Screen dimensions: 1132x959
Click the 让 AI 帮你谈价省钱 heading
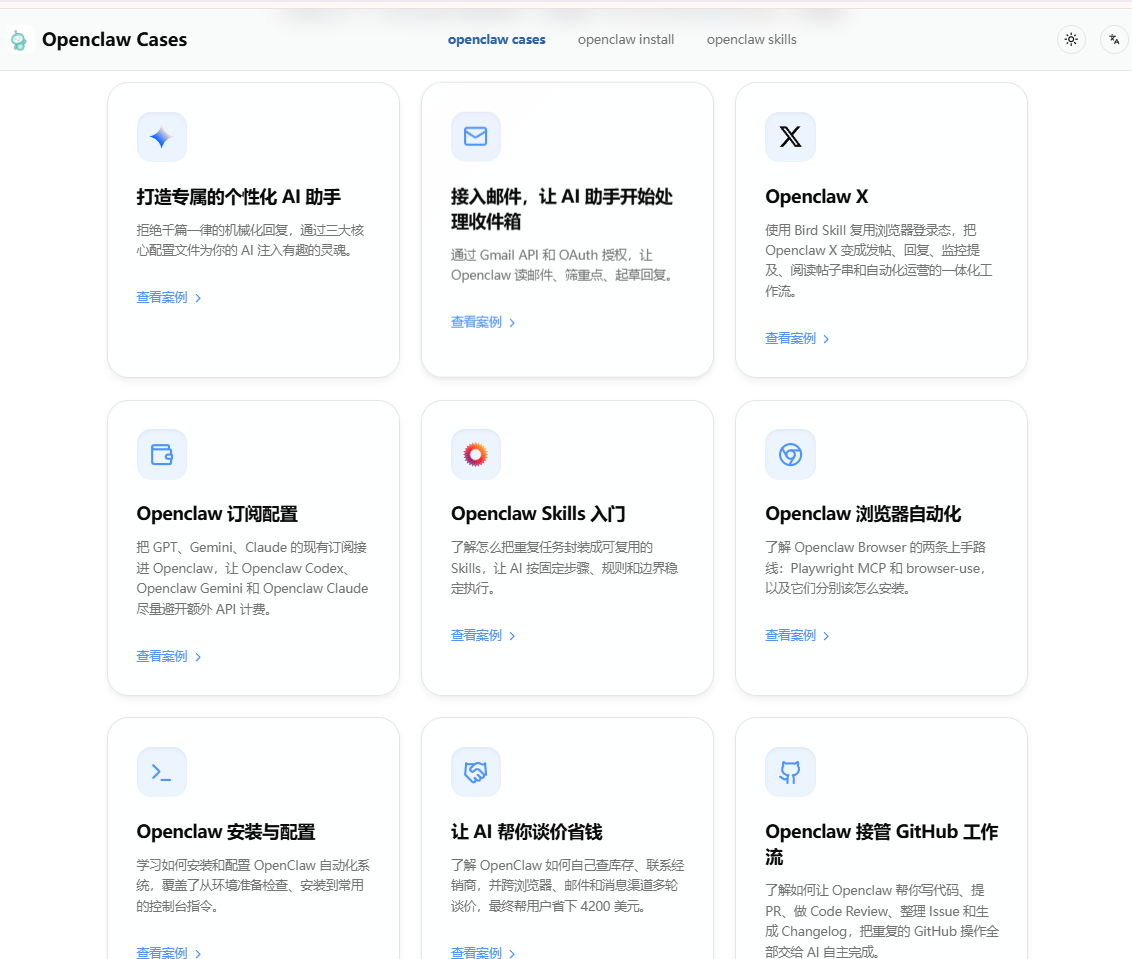coord(527,832)
